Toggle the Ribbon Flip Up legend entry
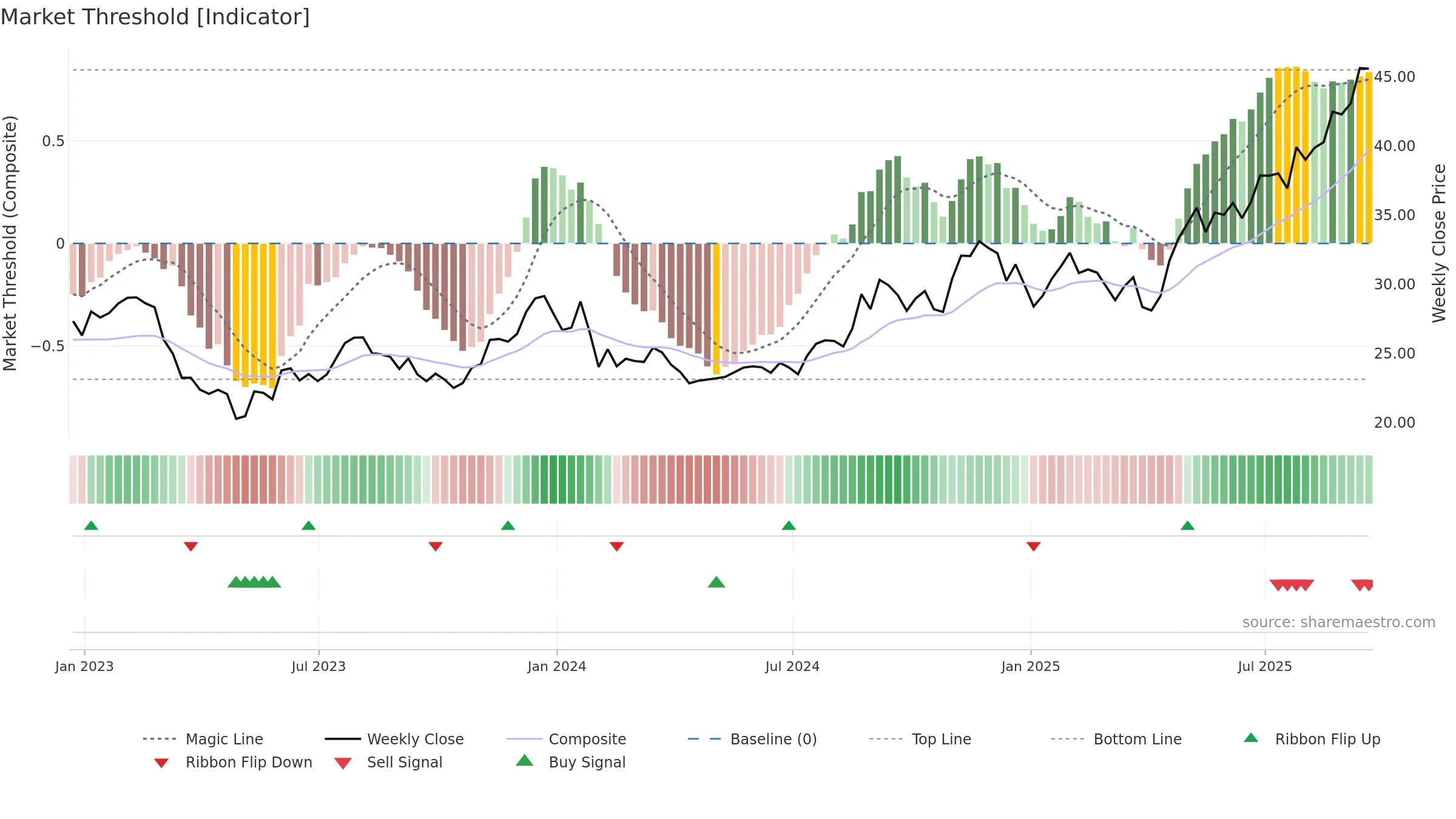Viewport: 1456px width, 819px height. point(1312,739)
